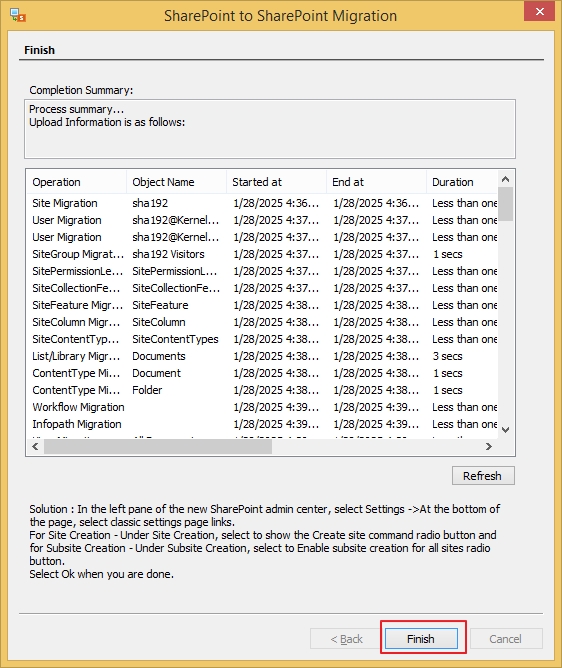Select the SiteCollectionFeature operation cell
The width and height of the screenshot is (562, 668).
pos(76,288)
